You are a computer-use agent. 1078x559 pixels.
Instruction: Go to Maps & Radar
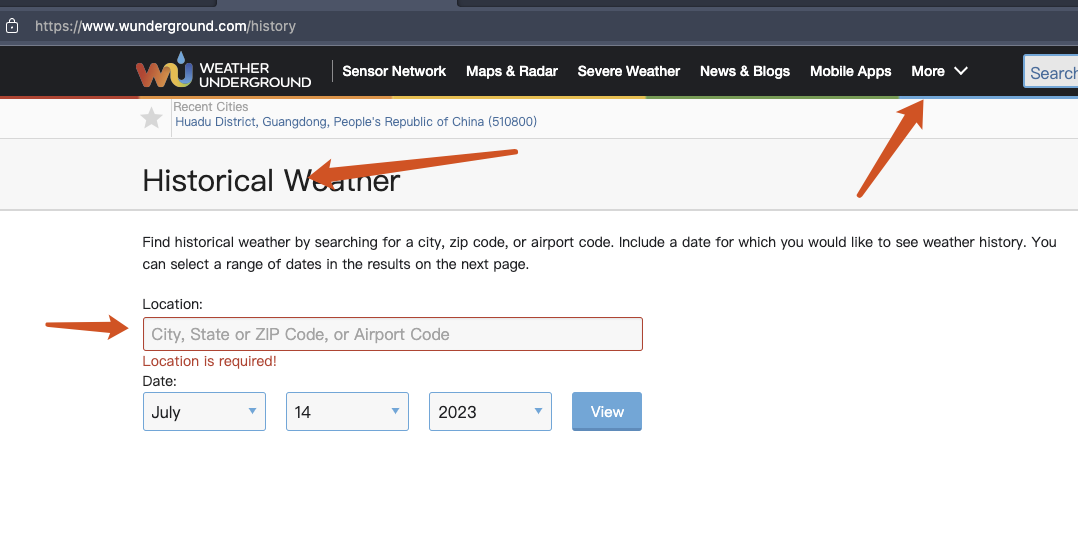coord(512,71)
